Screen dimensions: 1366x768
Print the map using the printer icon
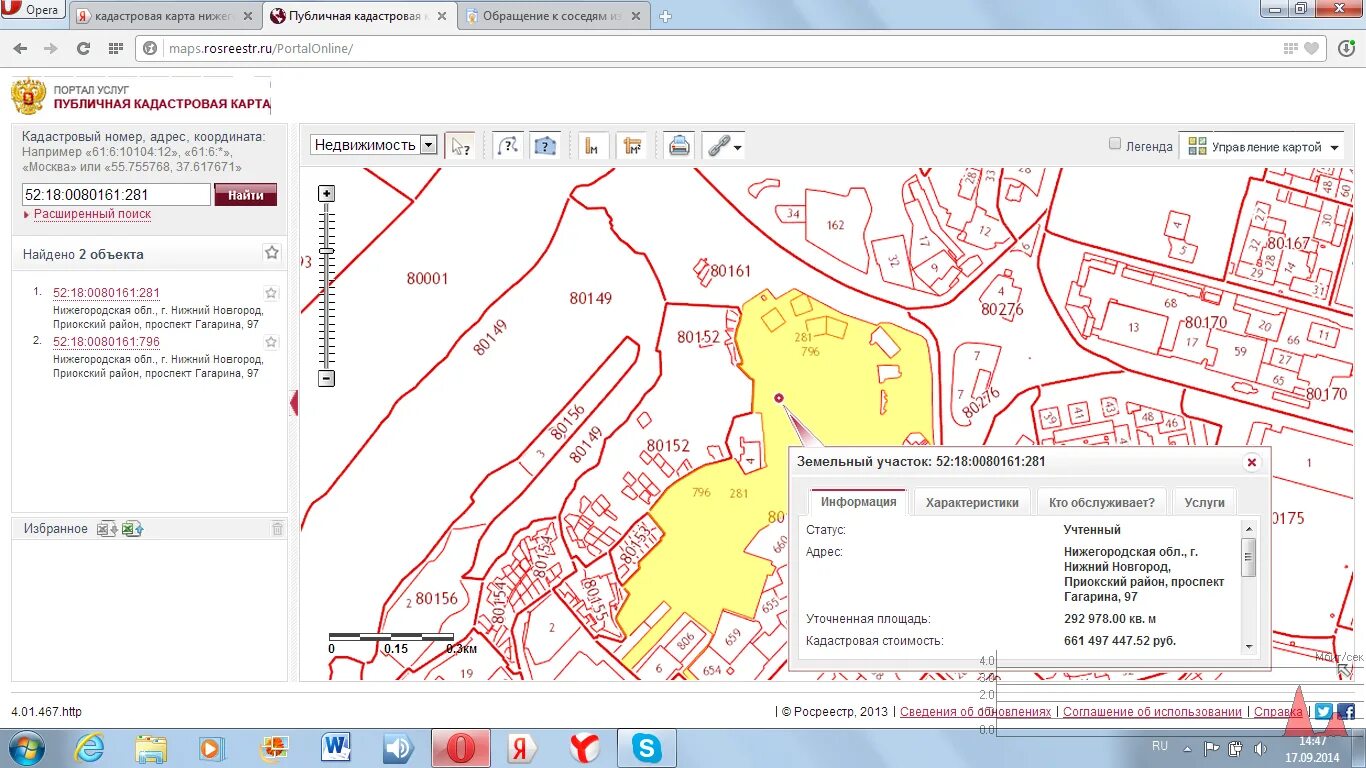click(679, 146)
